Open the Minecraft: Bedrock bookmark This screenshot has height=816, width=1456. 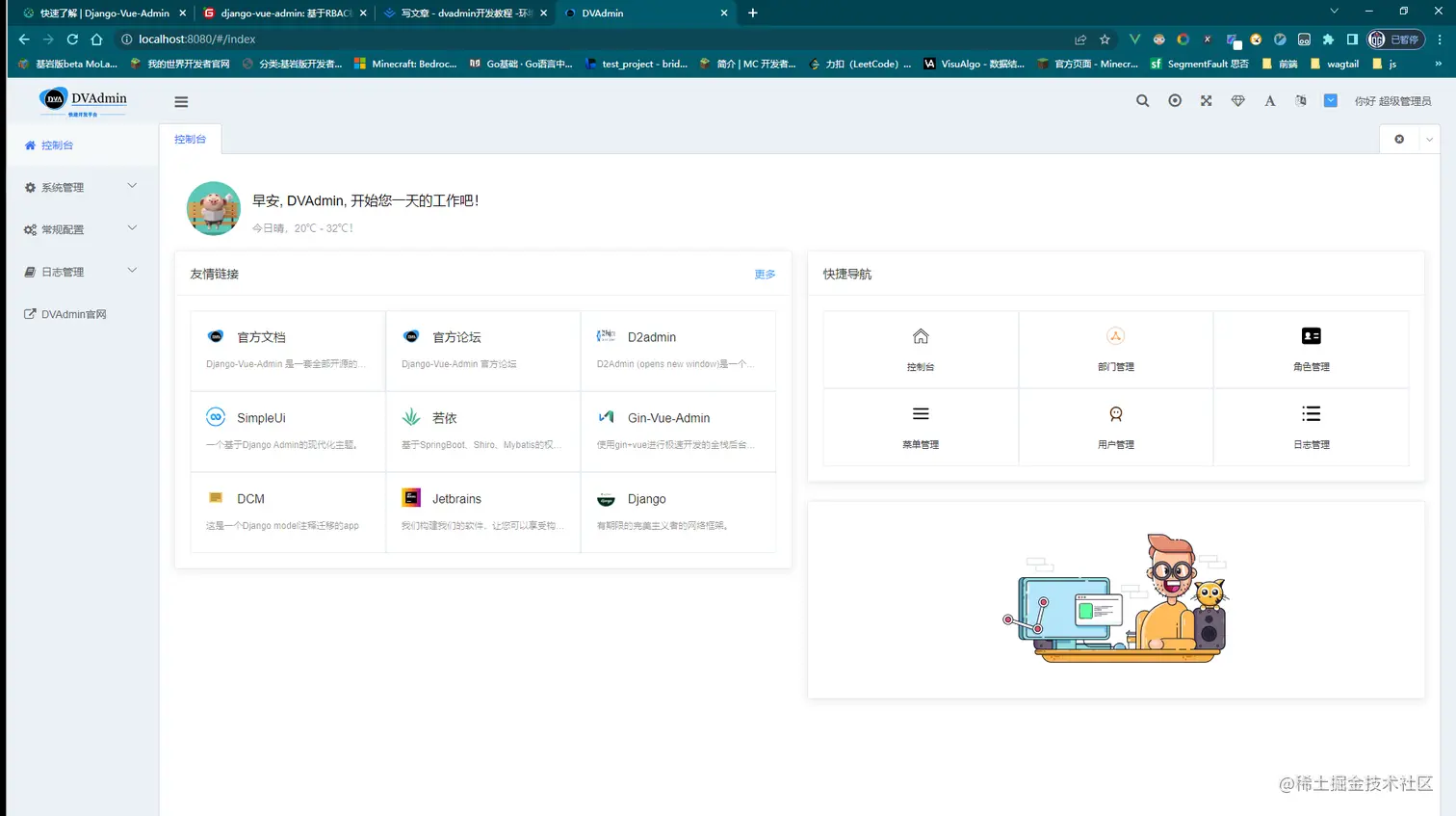[405, 64]
